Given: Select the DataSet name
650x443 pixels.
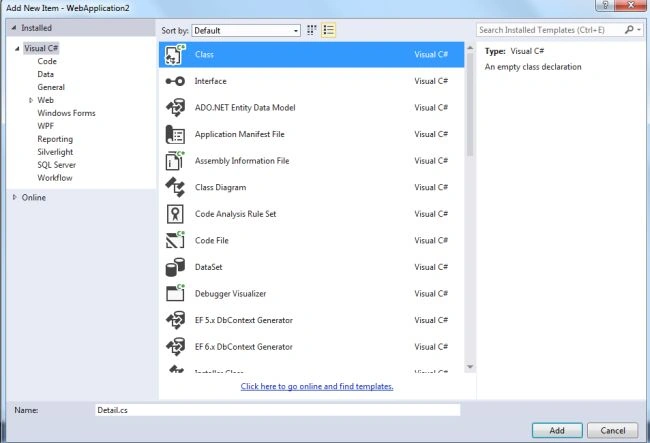Looking at the screenshot, I should [x=209, y=267].
